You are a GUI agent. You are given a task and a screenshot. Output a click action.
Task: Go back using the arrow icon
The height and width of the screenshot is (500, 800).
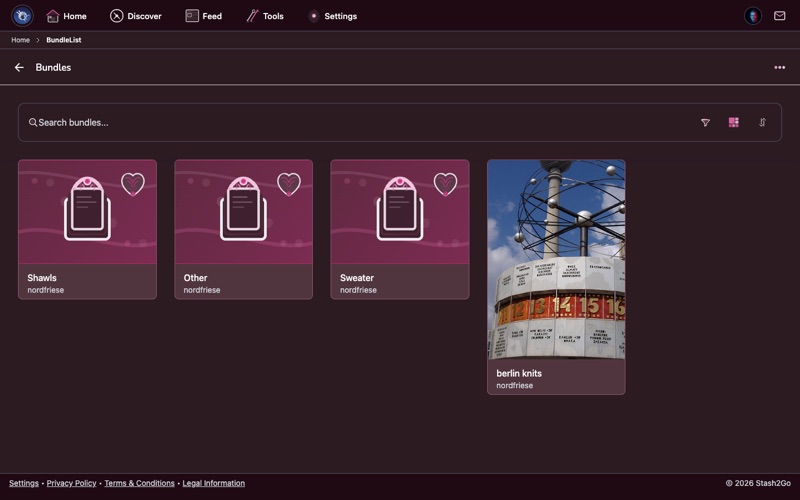19,67
